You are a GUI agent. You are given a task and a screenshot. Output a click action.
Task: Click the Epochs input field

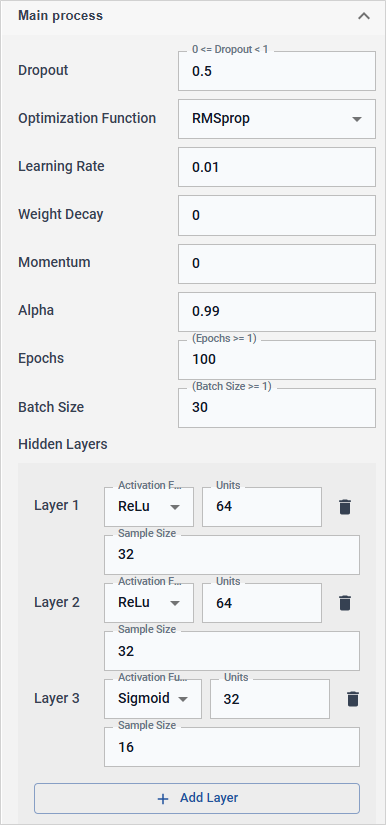pyautogui.click(x=277, y=360)
